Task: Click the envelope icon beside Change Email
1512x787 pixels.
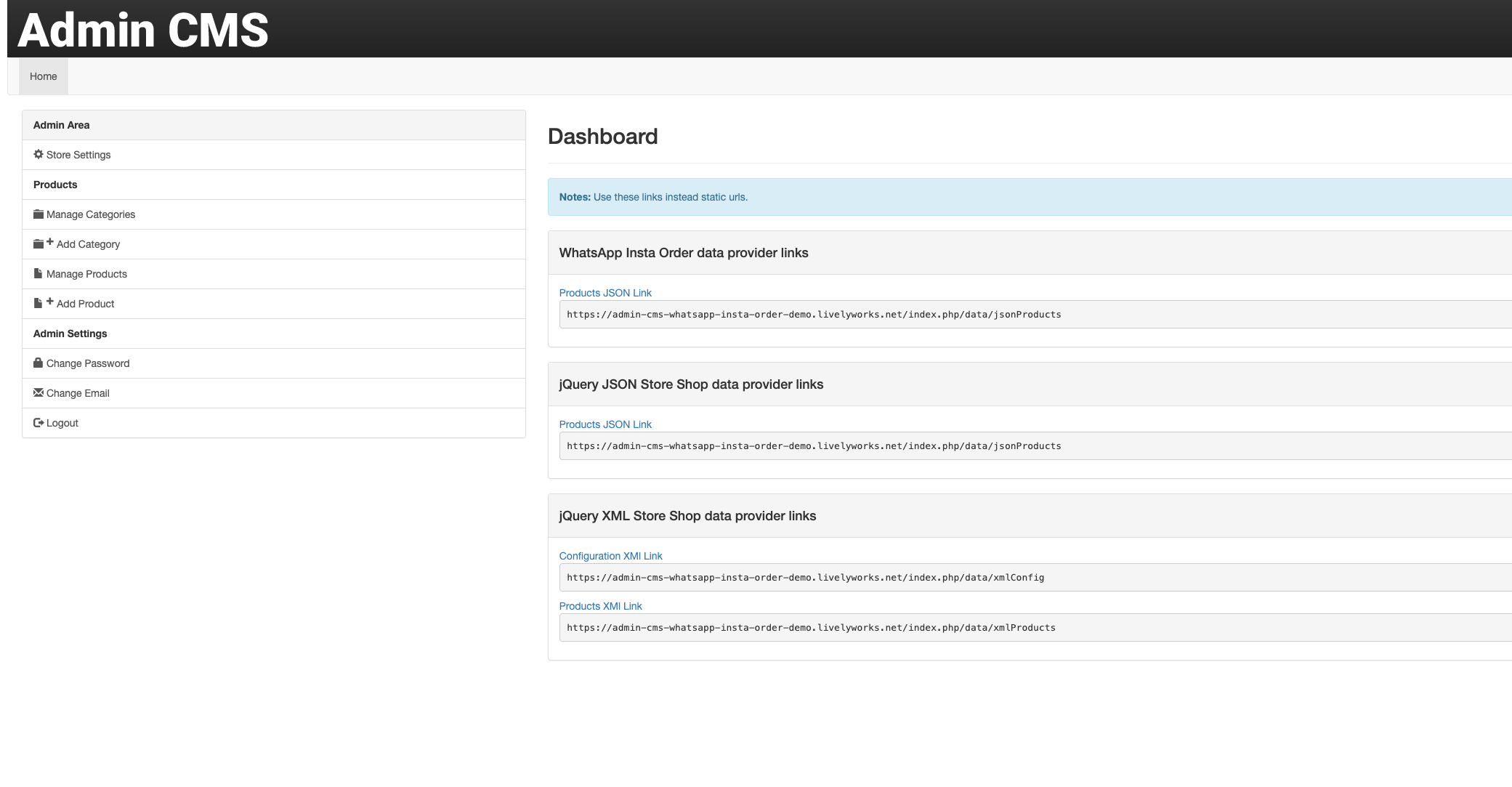Action: pyautogui.click(x=39, y=392)
